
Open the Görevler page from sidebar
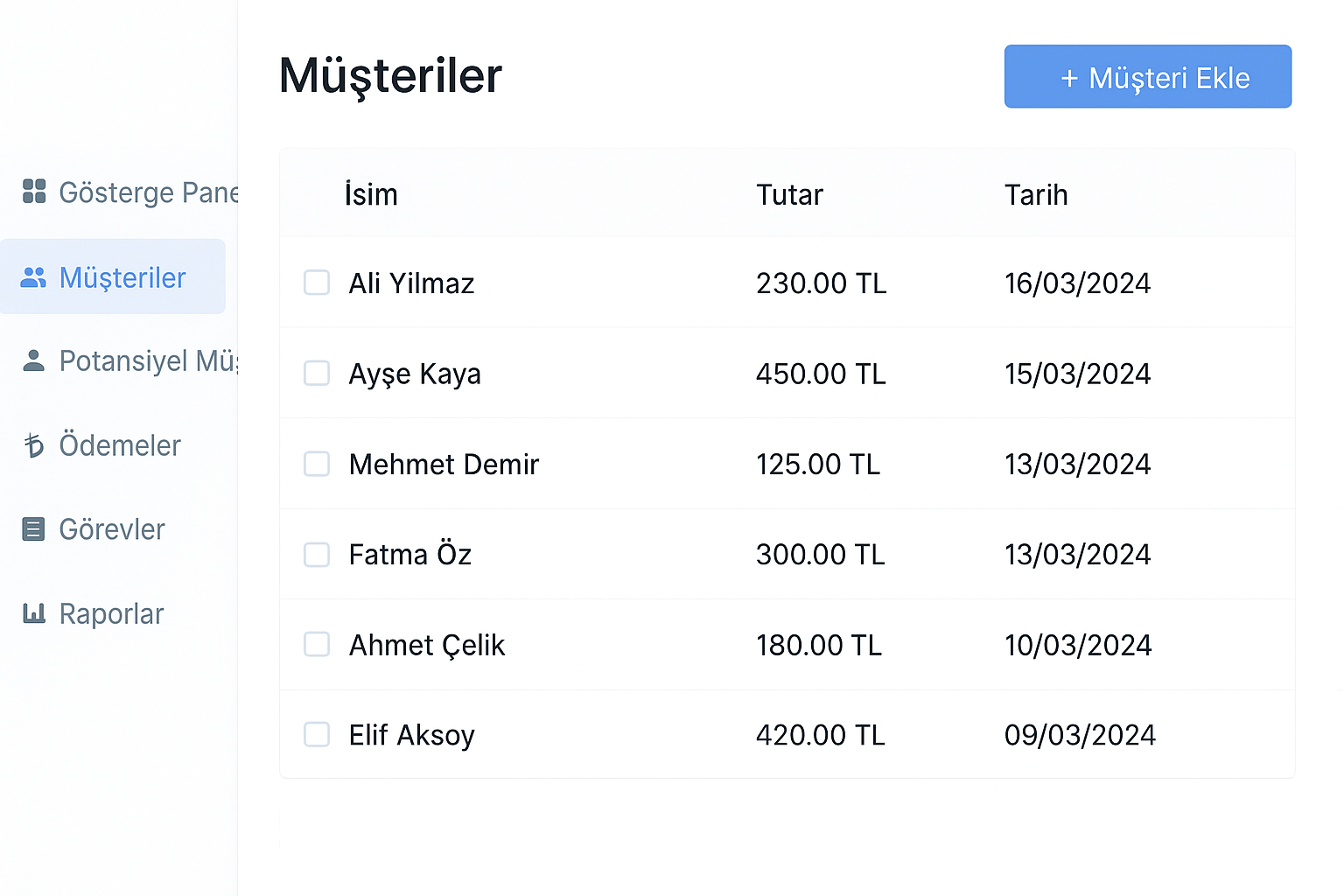(x=111, y=529)
